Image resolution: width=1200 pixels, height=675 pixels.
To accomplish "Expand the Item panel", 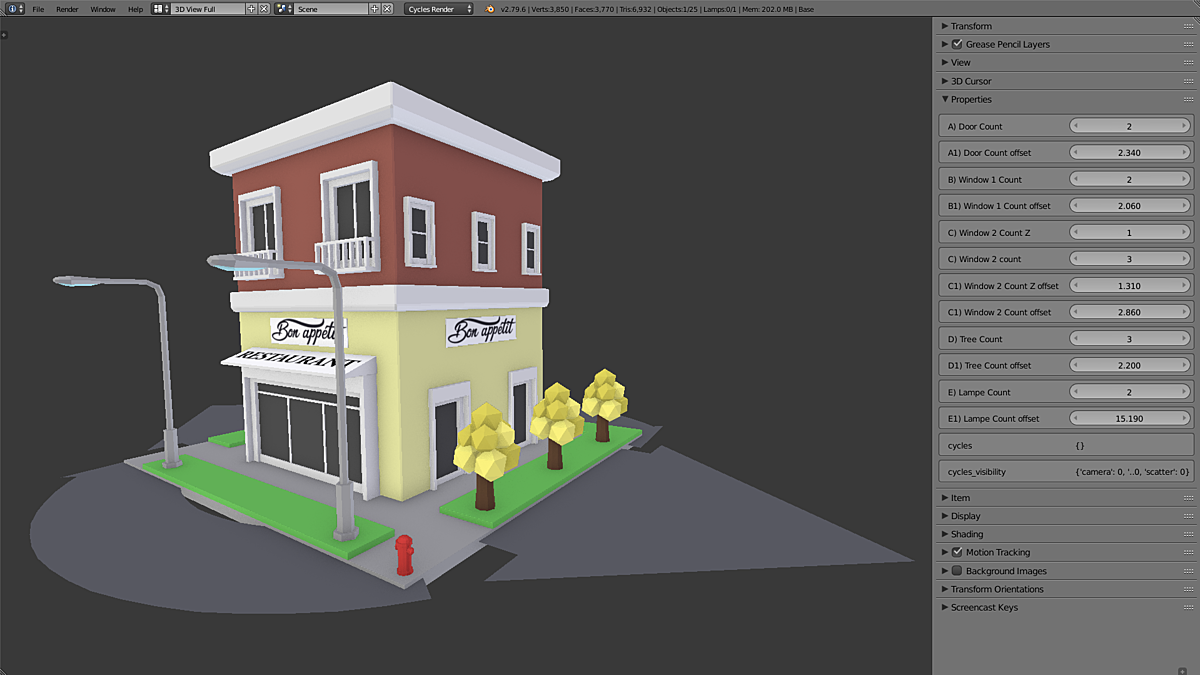I will point(945,497).
